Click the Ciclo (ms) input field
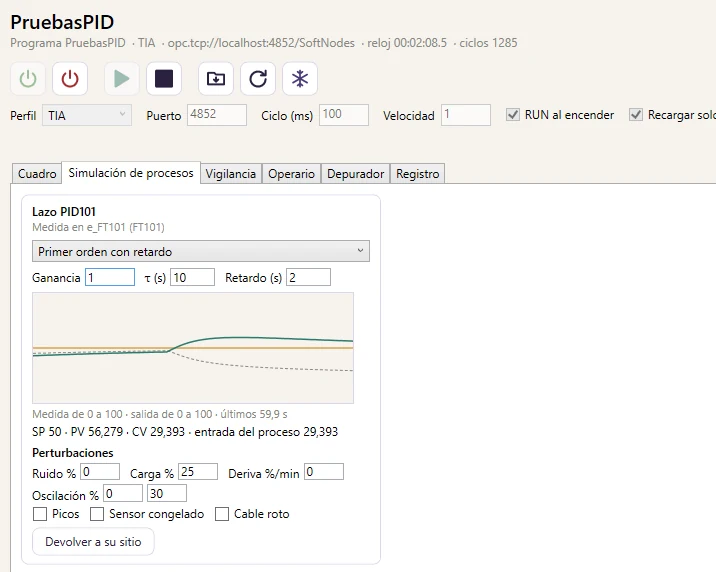This screenshot has height=572, width=716. click(344, 115)
